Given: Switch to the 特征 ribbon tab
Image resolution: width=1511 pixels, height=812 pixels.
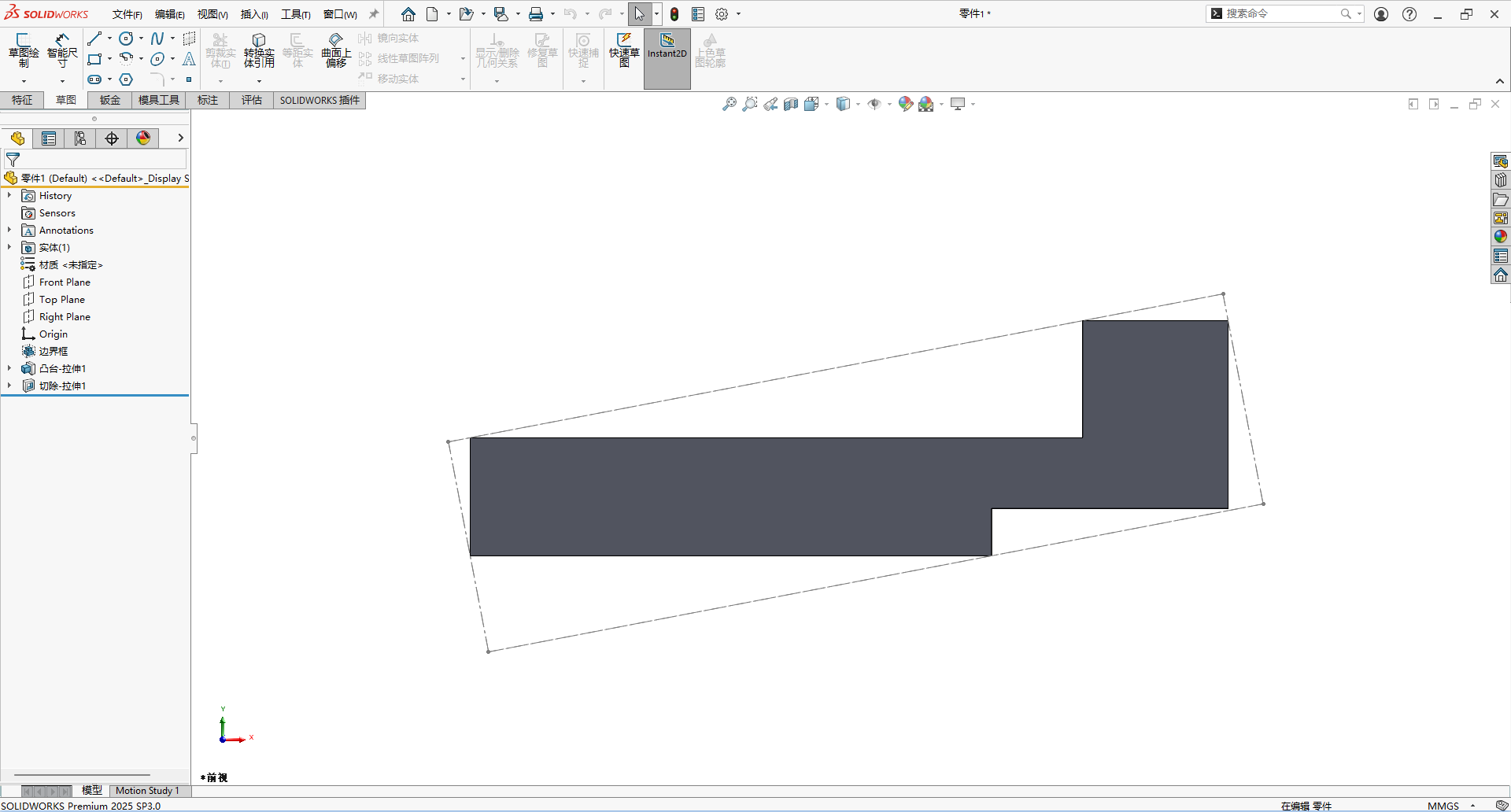Looking at the screenshot, I should point(22,100).
